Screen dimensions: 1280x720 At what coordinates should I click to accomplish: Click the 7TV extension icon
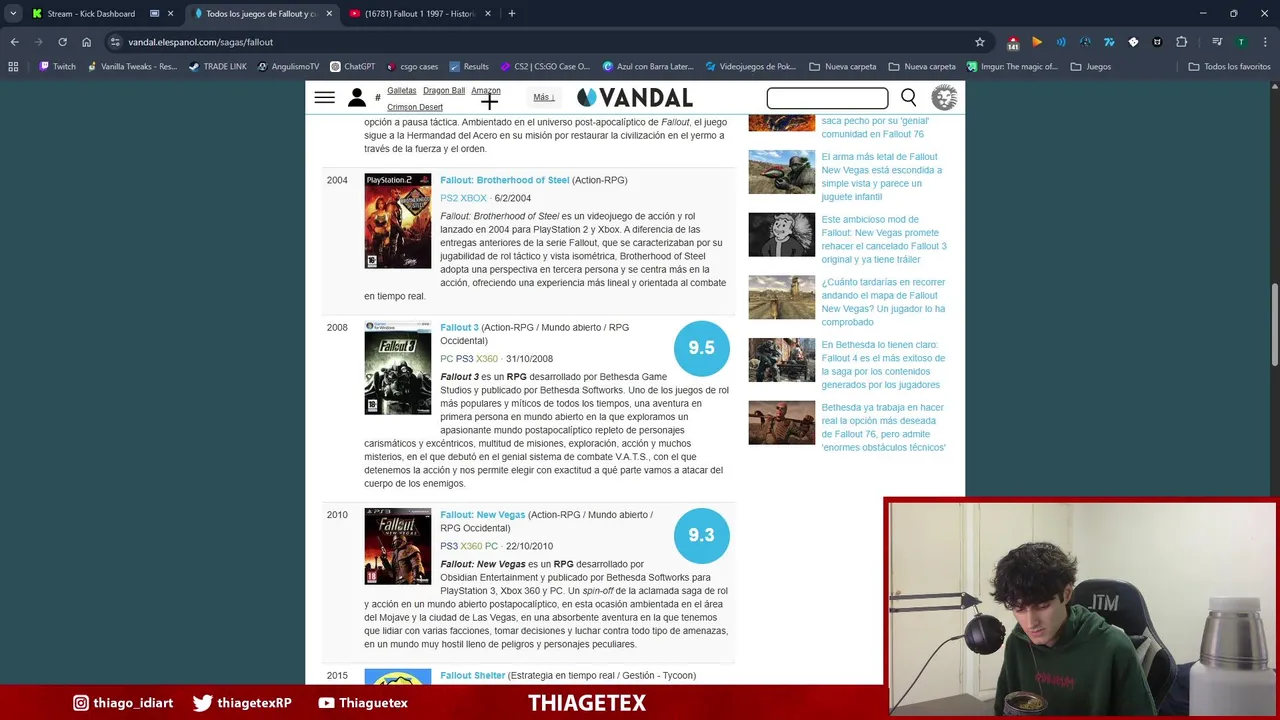point(1109,42)
